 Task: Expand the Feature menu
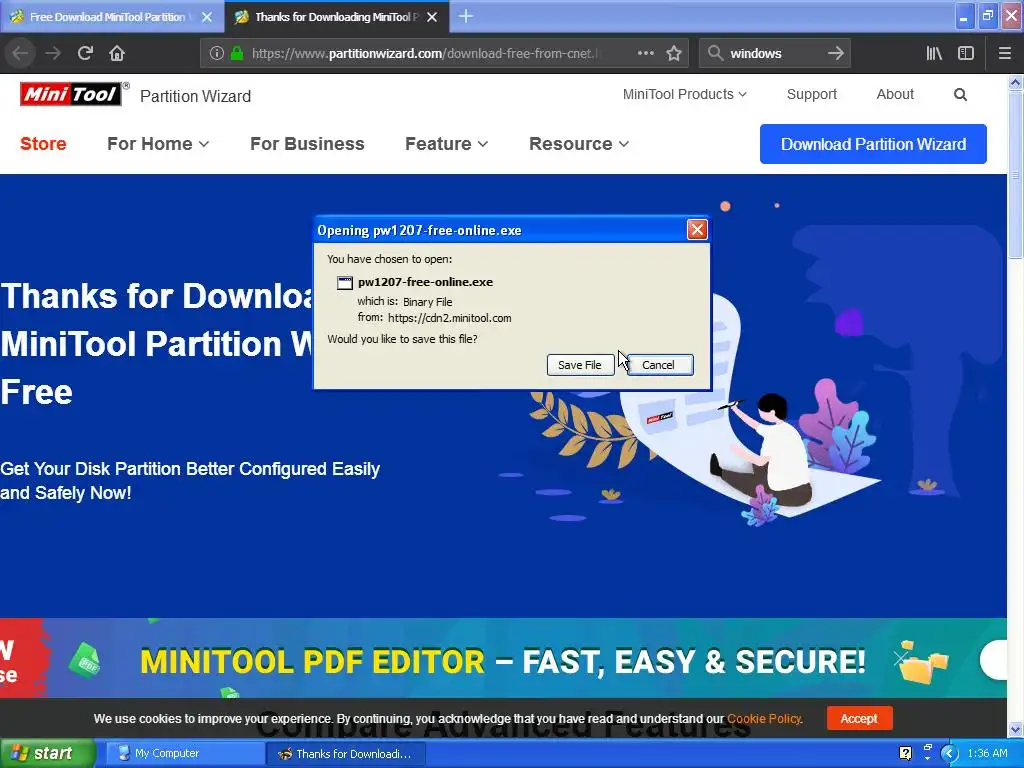(x=446, y=144)
